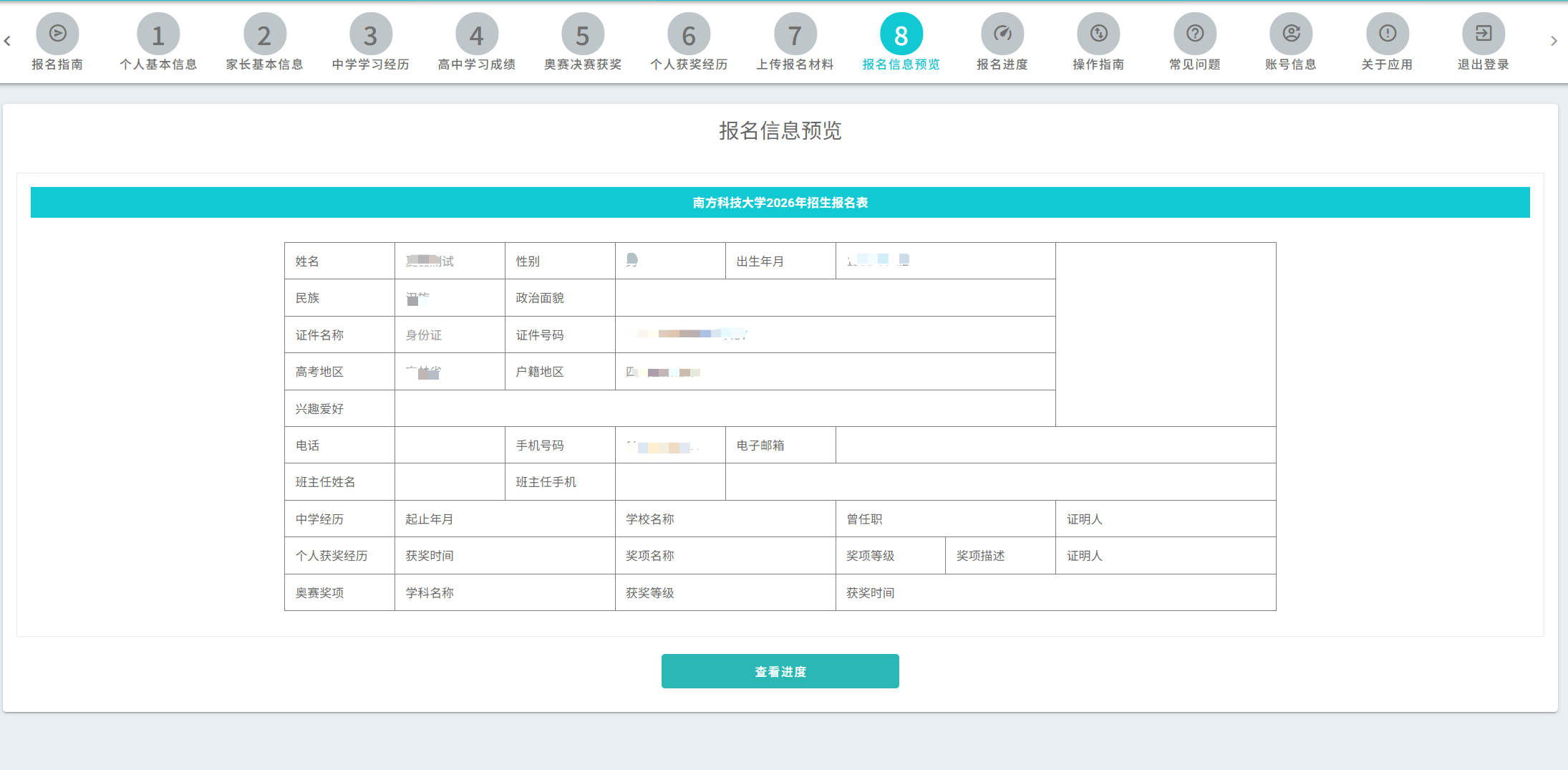The image size is (1568, 770).
Task: Click the 报名进度 gauge icon
Action: pos(1002,34)
